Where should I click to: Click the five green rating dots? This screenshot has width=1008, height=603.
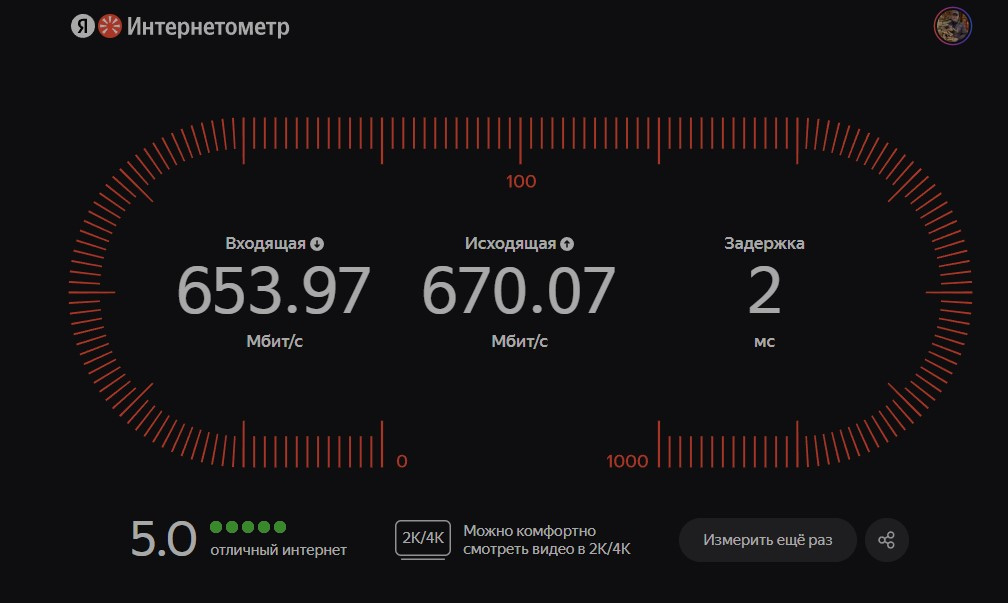click(248, 527)
